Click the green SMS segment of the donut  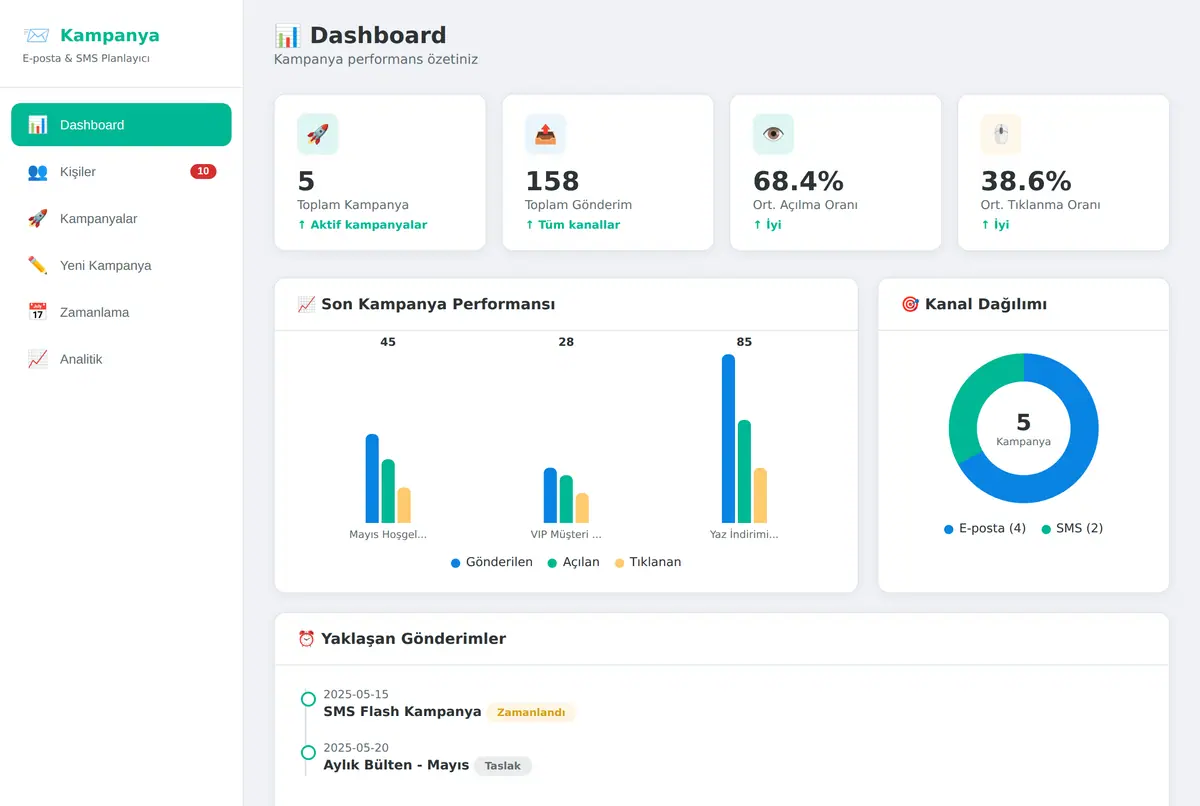973,400
